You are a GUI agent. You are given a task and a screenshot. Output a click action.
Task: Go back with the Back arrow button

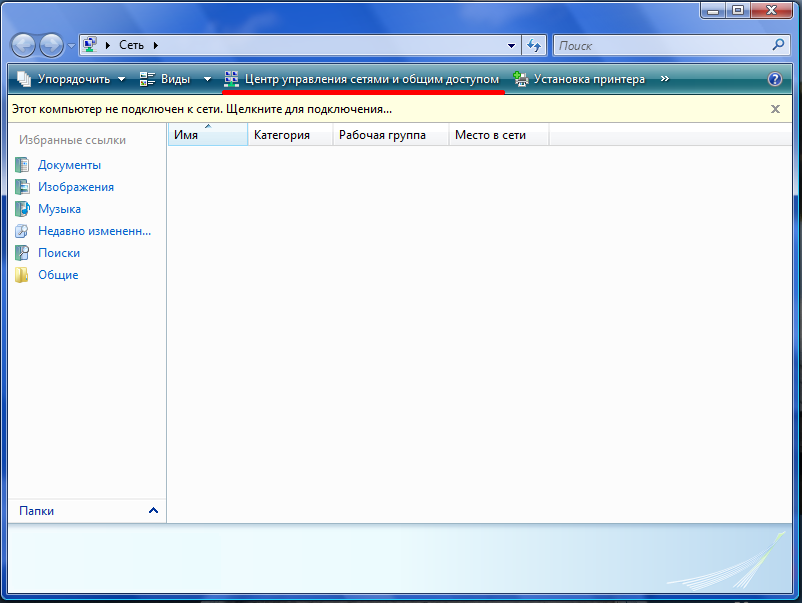[24, 46]
